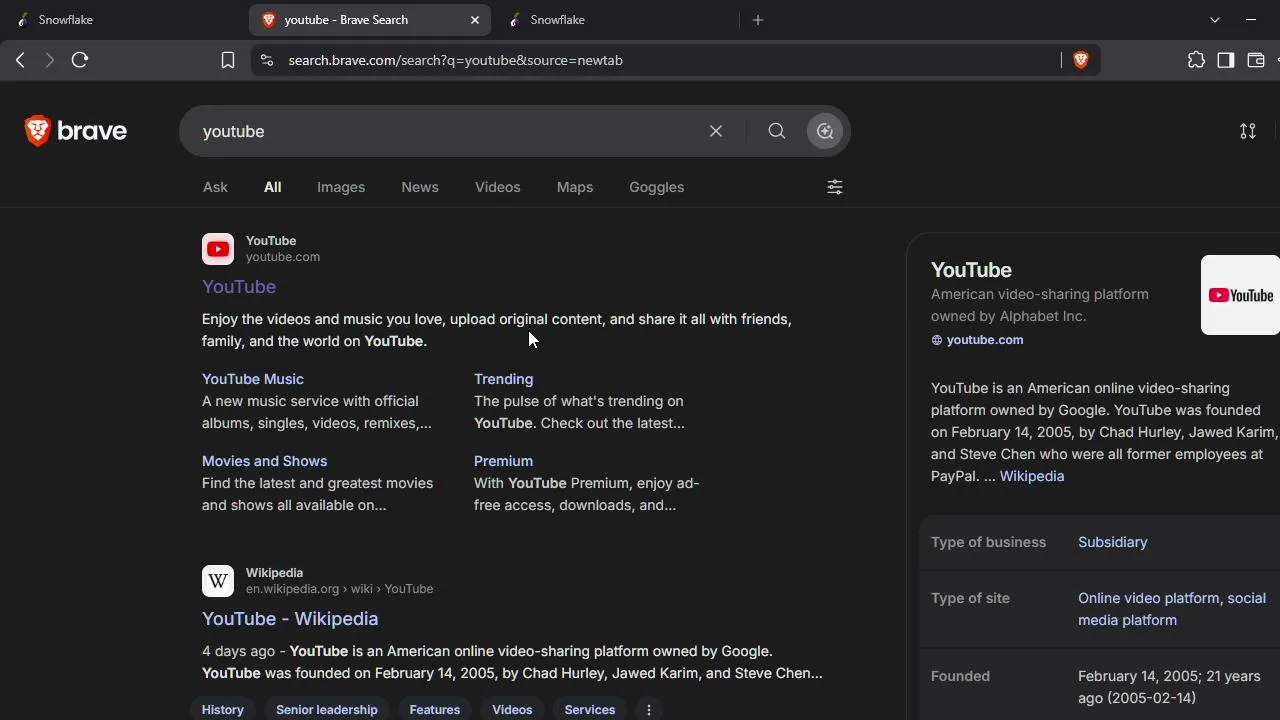
Task: Bookmark this page with the bookmark icon
Action: coord(228,60)
